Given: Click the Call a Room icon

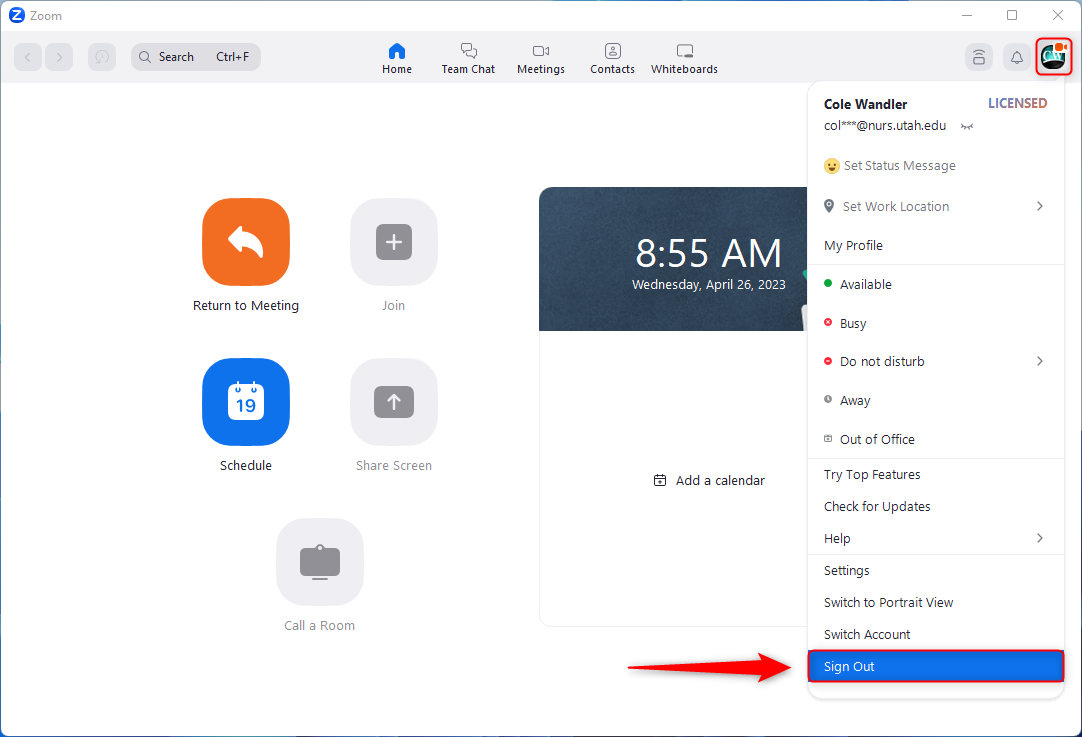Looking at the screenshot, I should point(320,562).
